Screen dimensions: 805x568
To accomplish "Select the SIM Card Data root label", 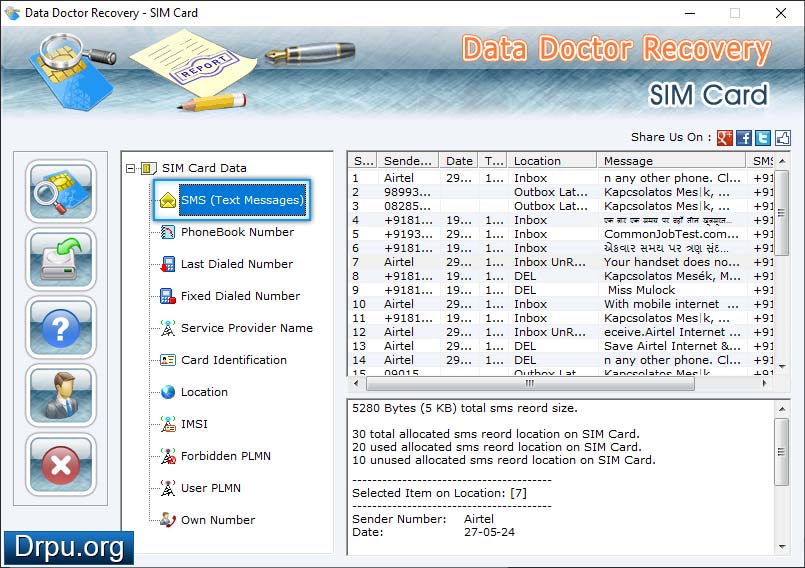I will 204,168.
